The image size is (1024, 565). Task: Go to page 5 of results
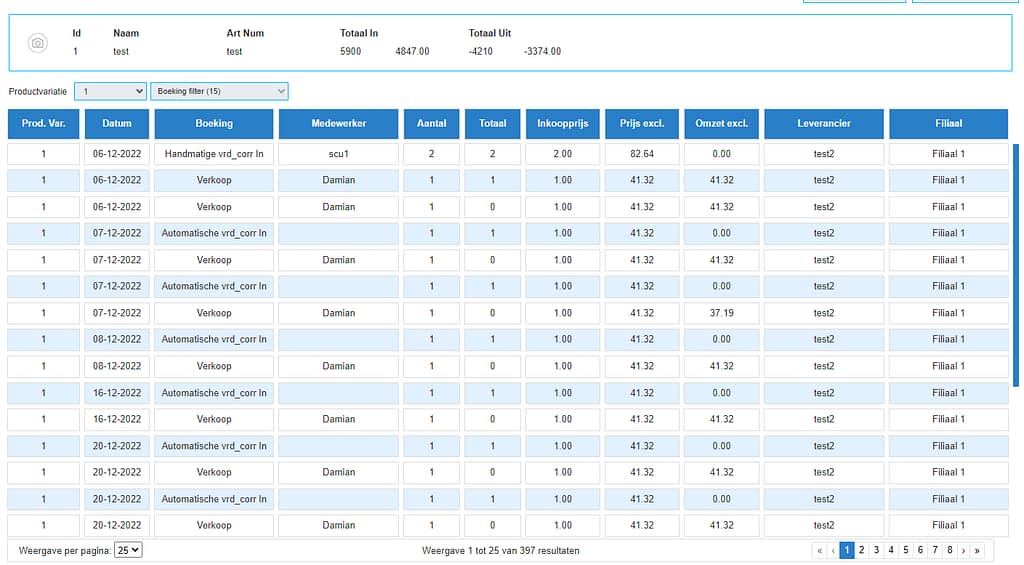[905, 551]
